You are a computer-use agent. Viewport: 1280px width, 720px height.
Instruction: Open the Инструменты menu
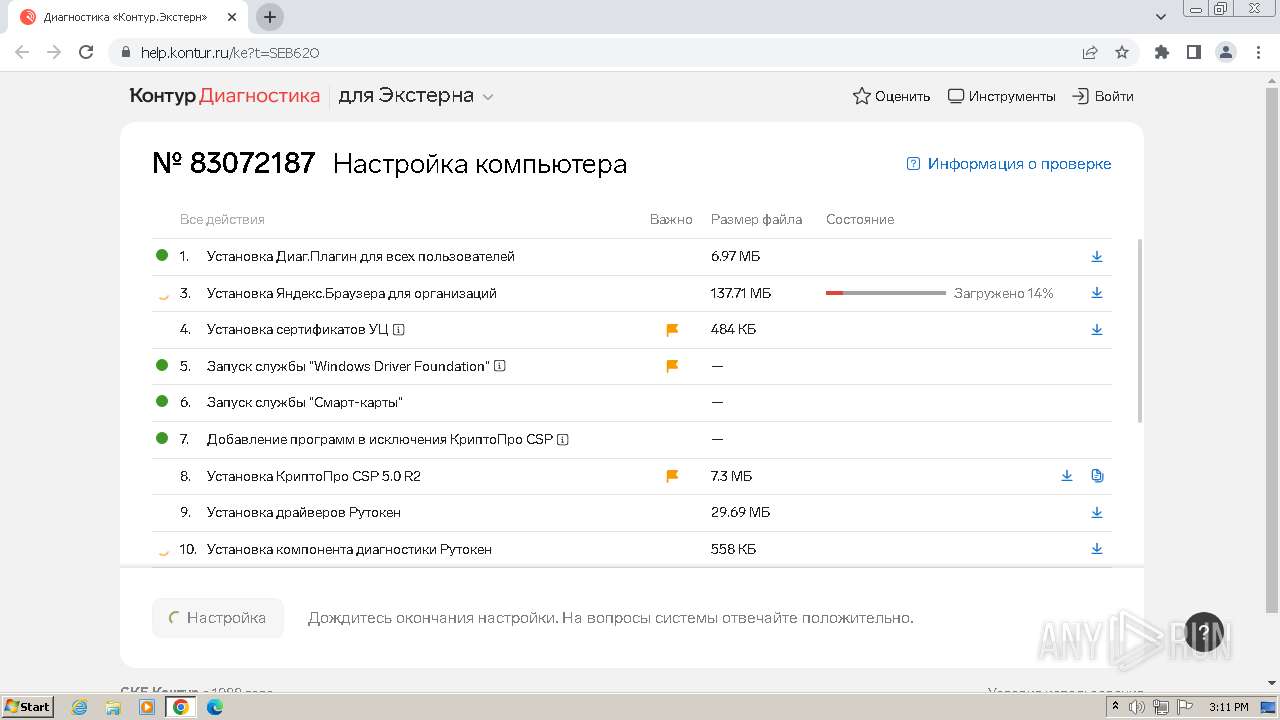pyautogui.click(x=1001, y=96)
